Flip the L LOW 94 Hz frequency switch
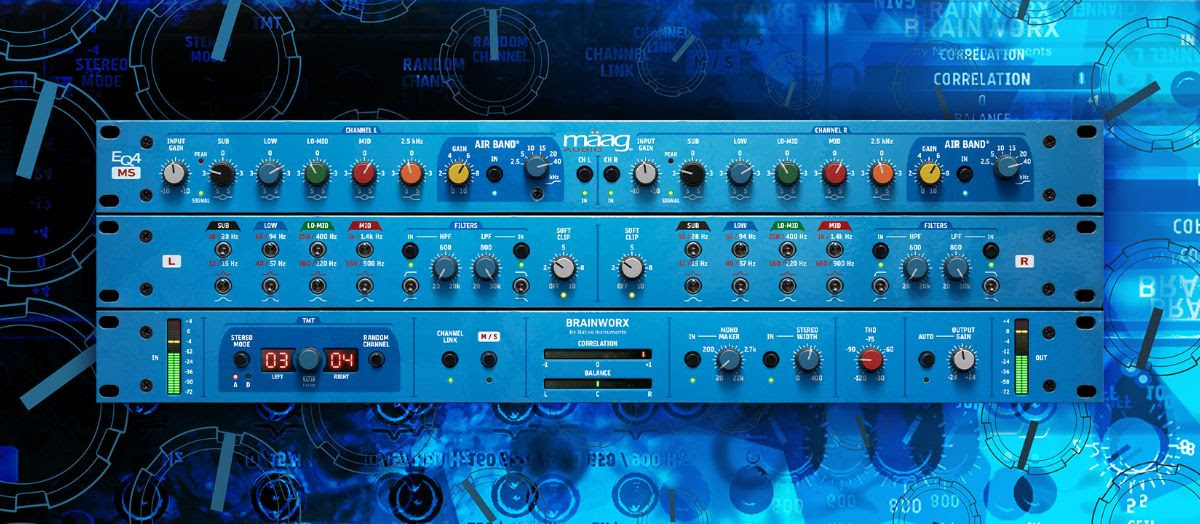1200x524 pixels. coord(269,250)
